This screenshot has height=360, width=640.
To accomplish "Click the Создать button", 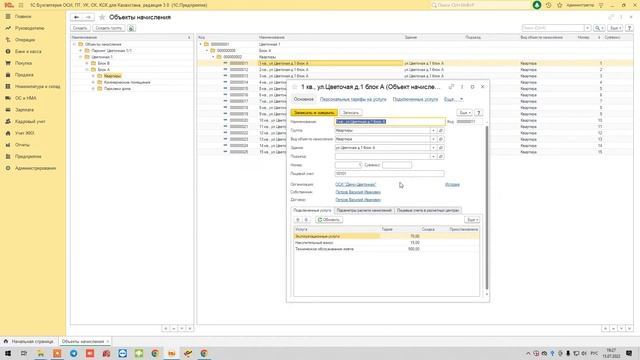I will click(80, 28).
